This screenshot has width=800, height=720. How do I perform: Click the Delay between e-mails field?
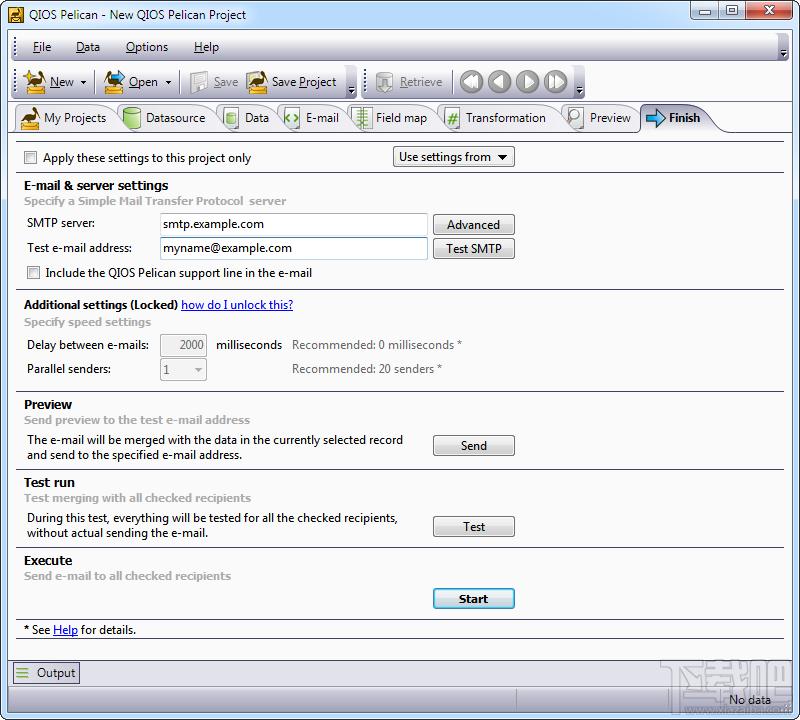pyautogui.click(x=183, y=345)
